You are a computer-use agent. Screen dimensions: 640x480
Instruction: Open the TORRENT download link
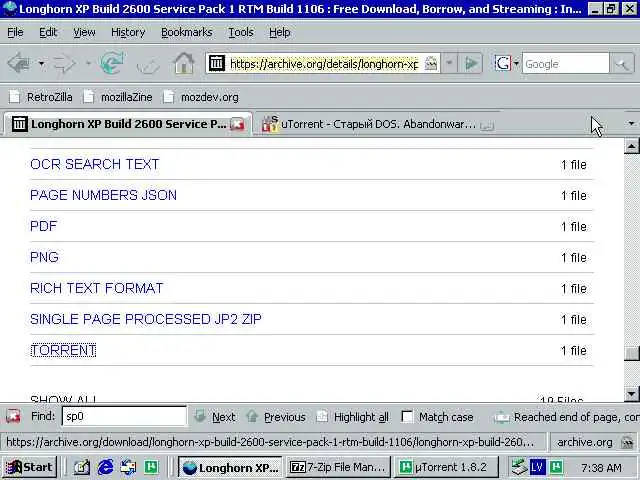[x=63, y=350]
